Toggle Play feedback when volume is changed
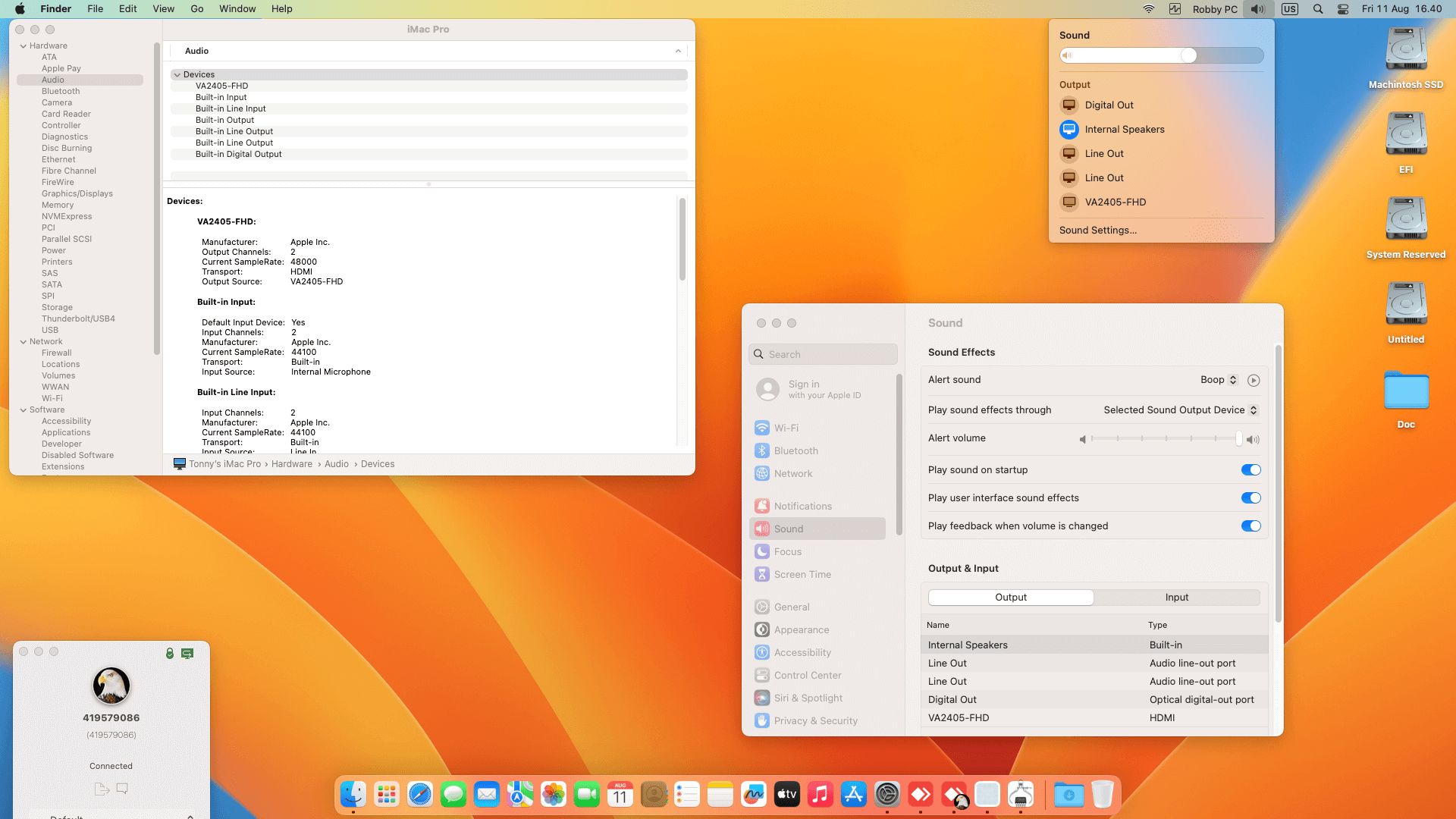 point(1250,526)
